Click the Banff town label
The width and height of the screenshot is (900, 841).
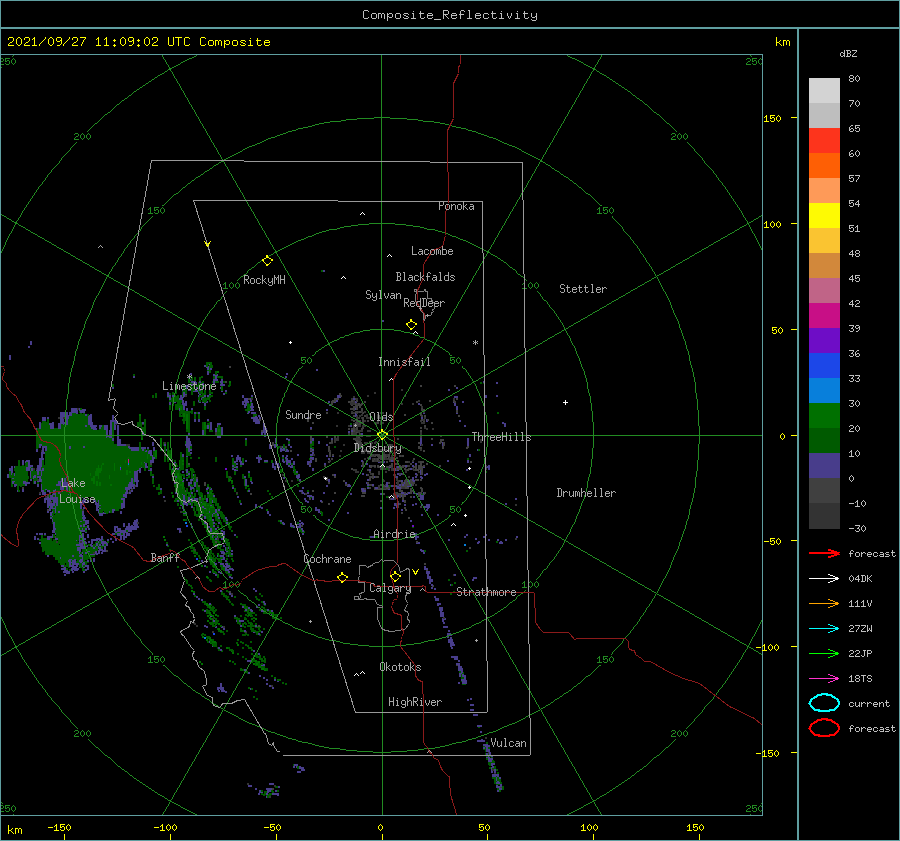click(165, 557)
